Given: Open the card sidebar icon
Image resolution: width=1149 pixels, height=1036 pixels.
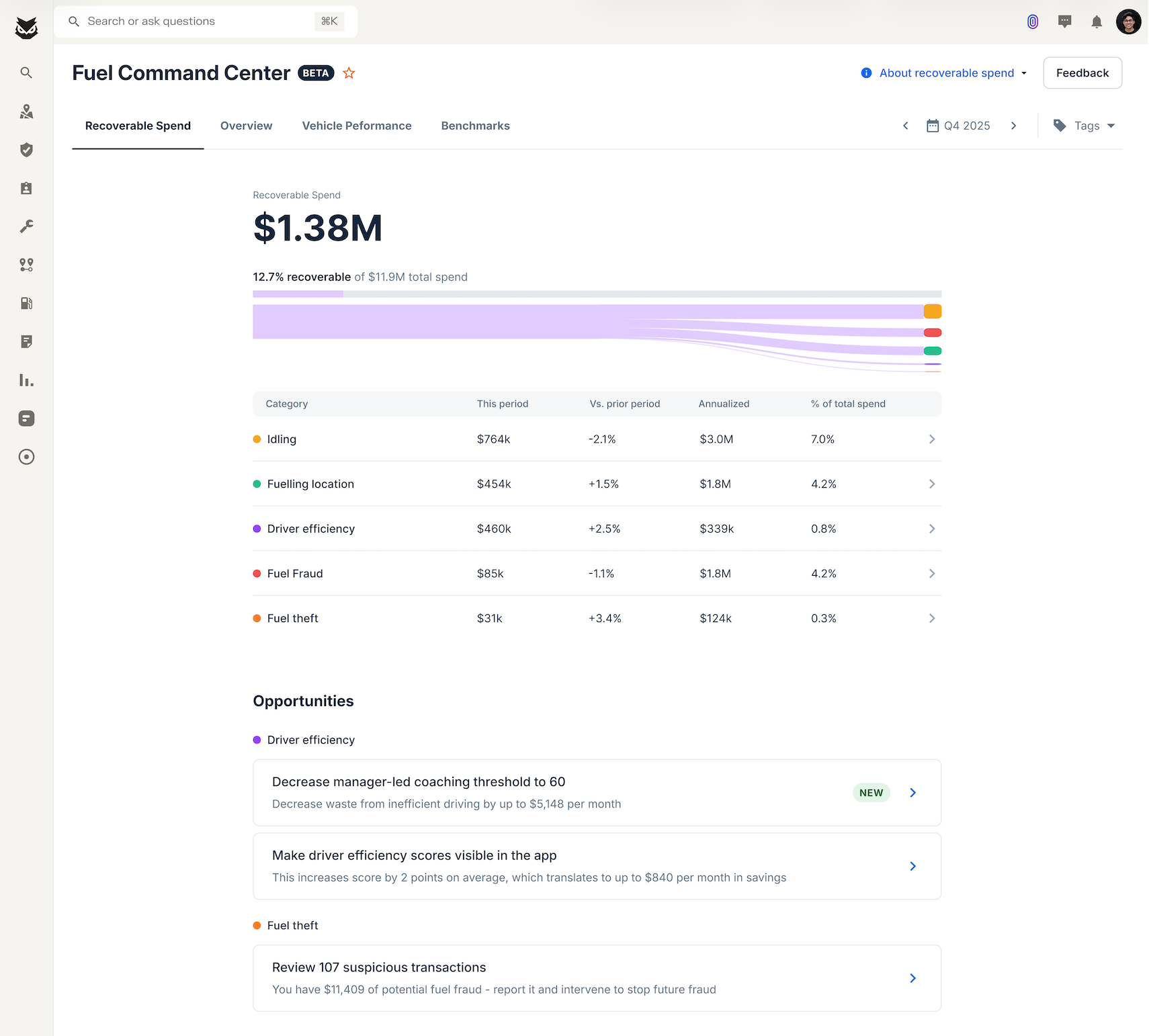Looking at the screenshot, I should pos(26,419).
